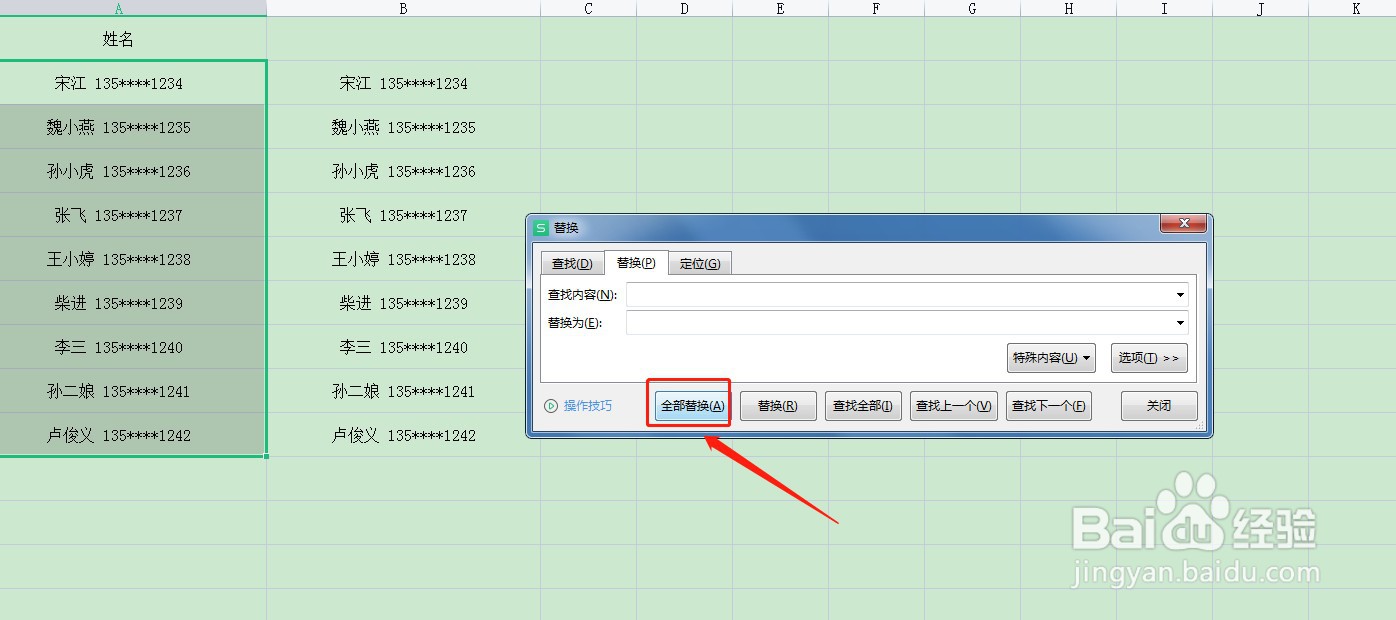Click the Replace with (替换为) input field

[906, 323]
